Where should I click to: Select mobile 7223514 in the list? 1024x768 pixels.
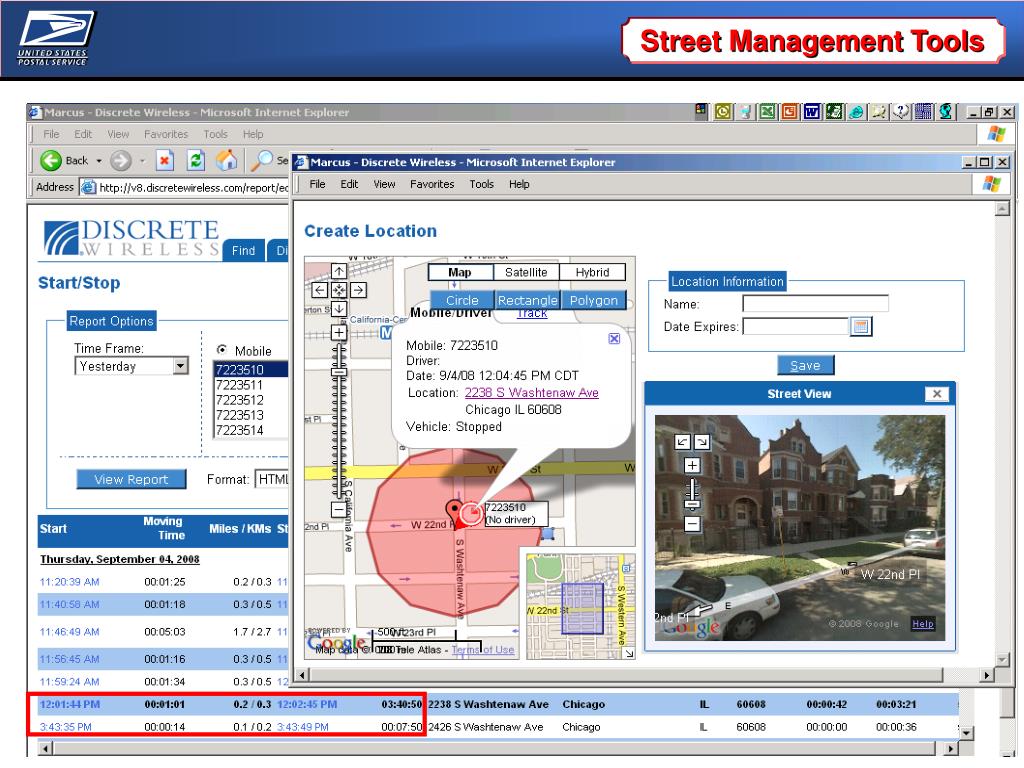(240, 430)
